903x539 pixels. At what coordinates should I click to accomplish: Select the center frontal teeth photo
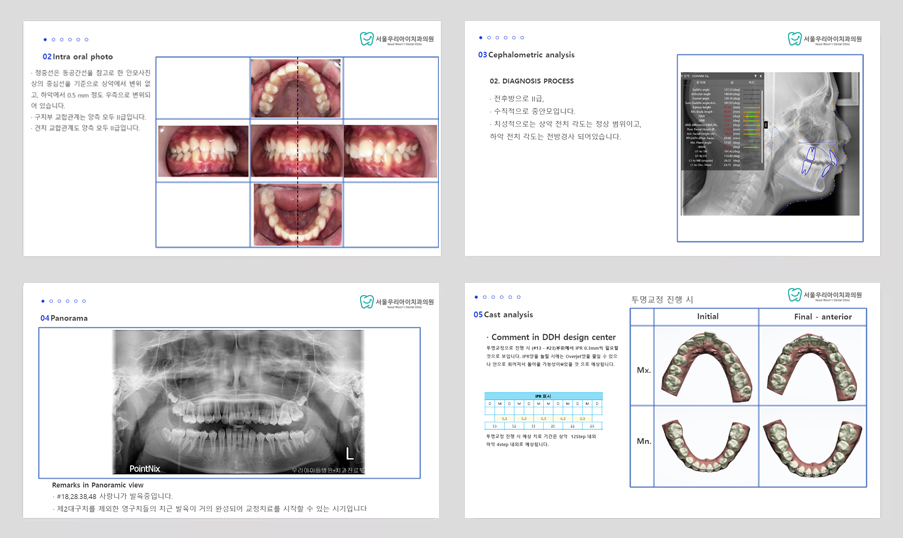pyautogui.click(x=296, y=151)
